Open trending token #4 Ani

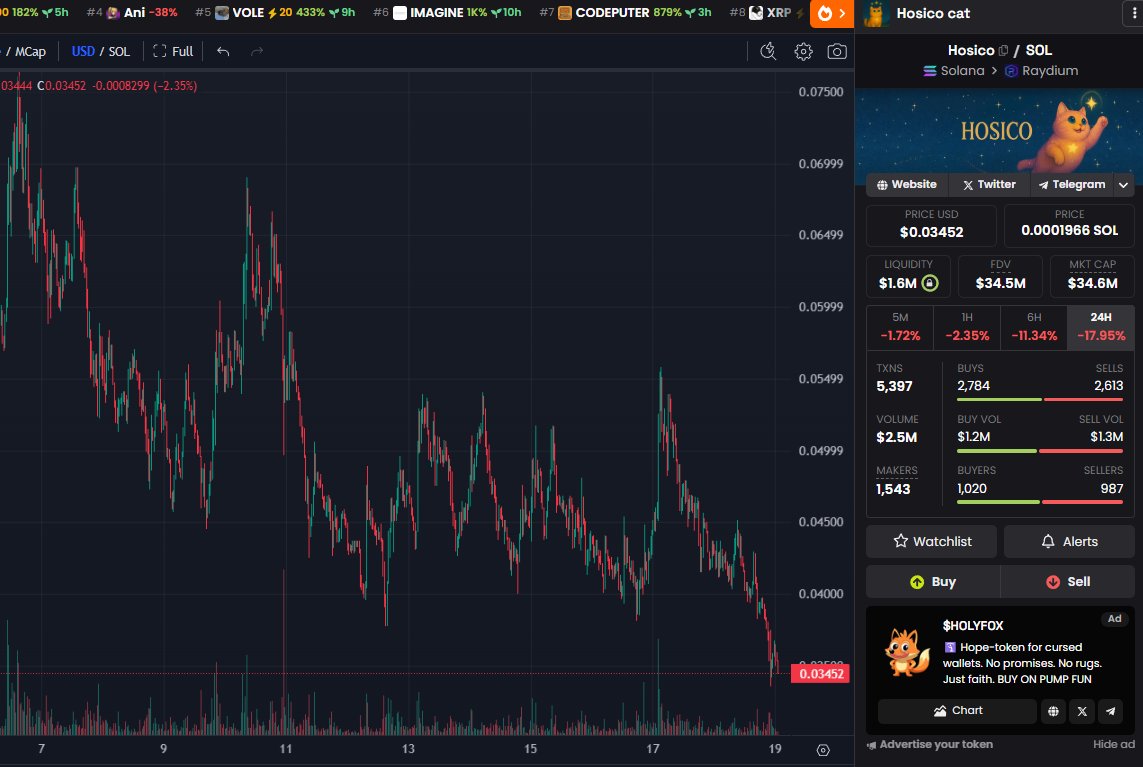pyautogui.click(x=132, y=12)
